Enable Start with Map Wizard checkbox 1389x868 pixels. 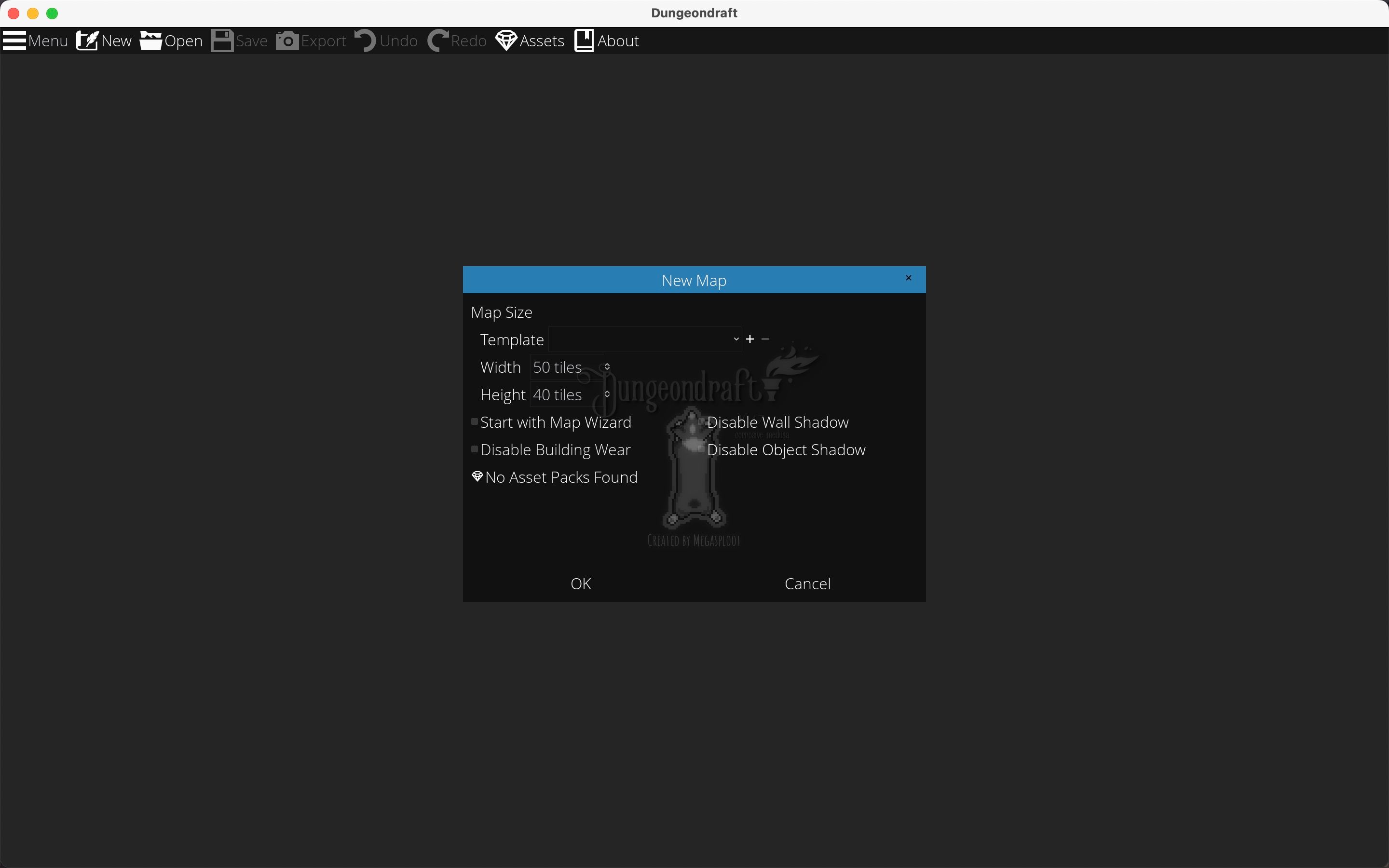(475, 422)
